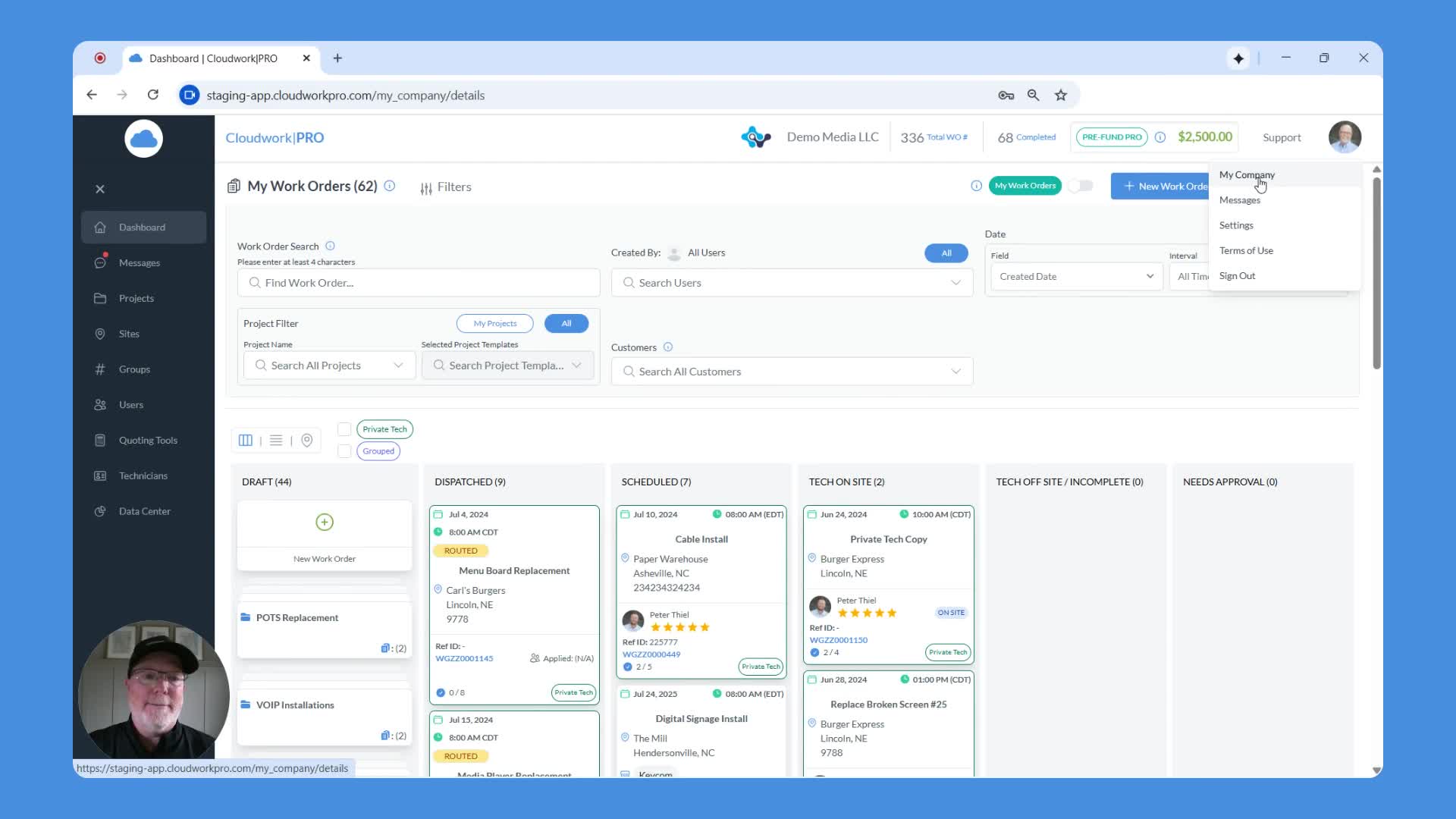Select the All pill in Created By
Viewport: 1456px width, 819px height.
[x=946, y=253]
